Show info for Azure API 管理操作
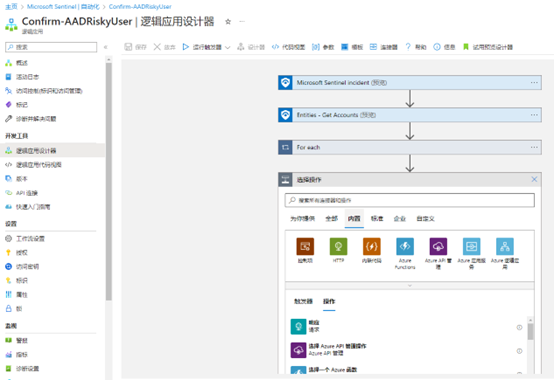Image resolution: width=554 pixels, height=380 pixels. (x=519, y=351)
